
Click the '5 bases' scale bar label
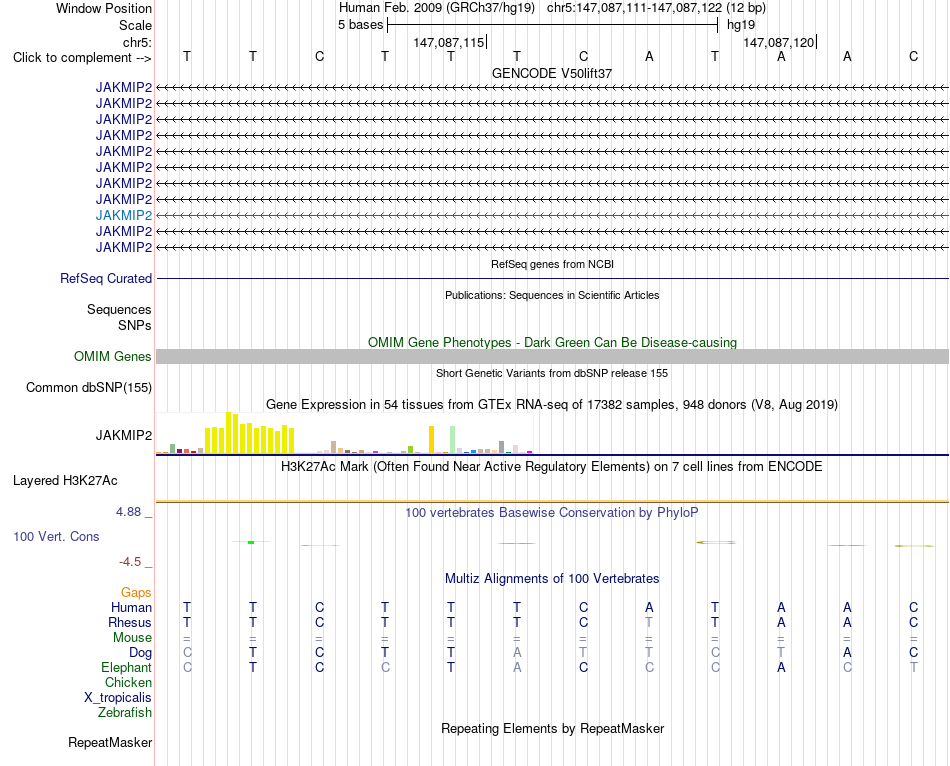click(360, 25)
